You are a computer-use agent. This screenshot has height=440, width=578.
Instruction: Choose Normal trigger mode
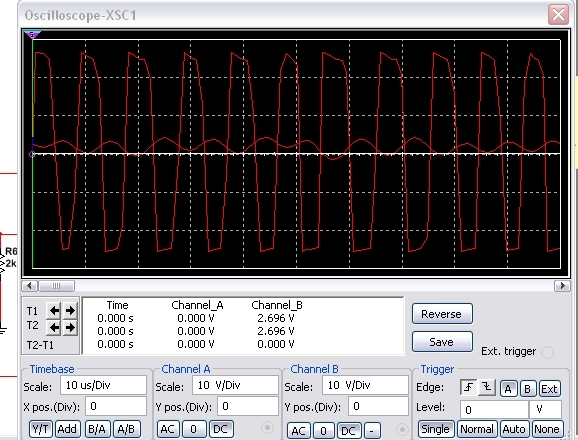[477, 429]
